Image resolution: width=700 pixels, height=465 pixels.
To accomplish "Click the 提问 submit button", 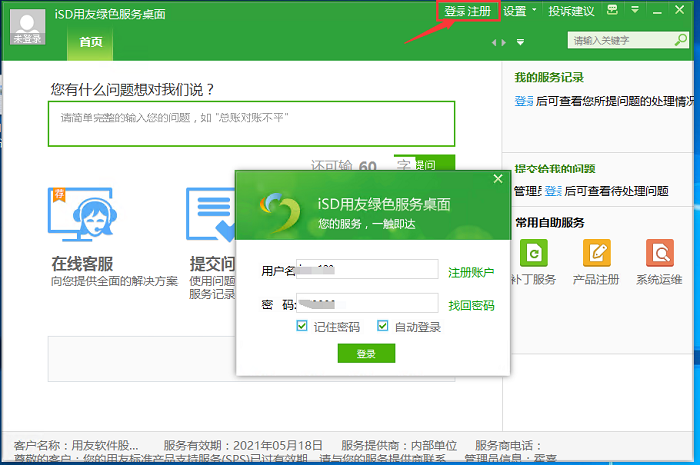I will pos(425,163).
